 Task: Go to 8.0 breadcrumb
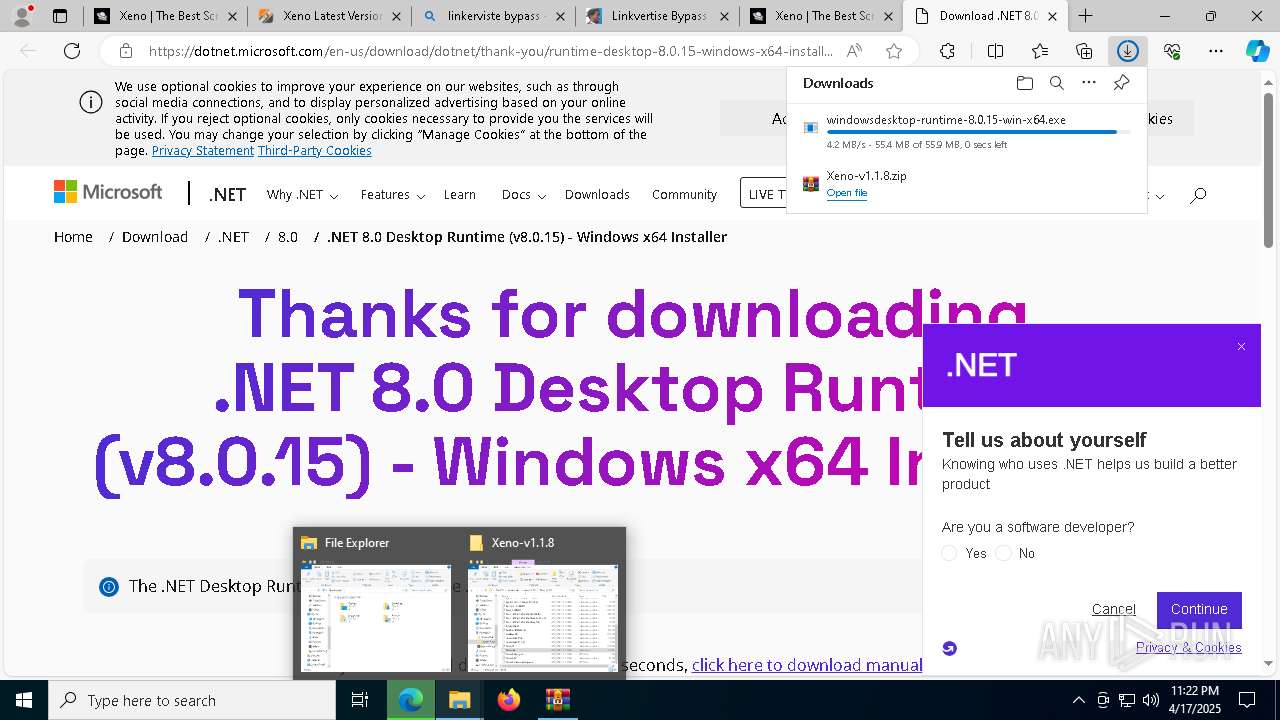pos(288,237)
